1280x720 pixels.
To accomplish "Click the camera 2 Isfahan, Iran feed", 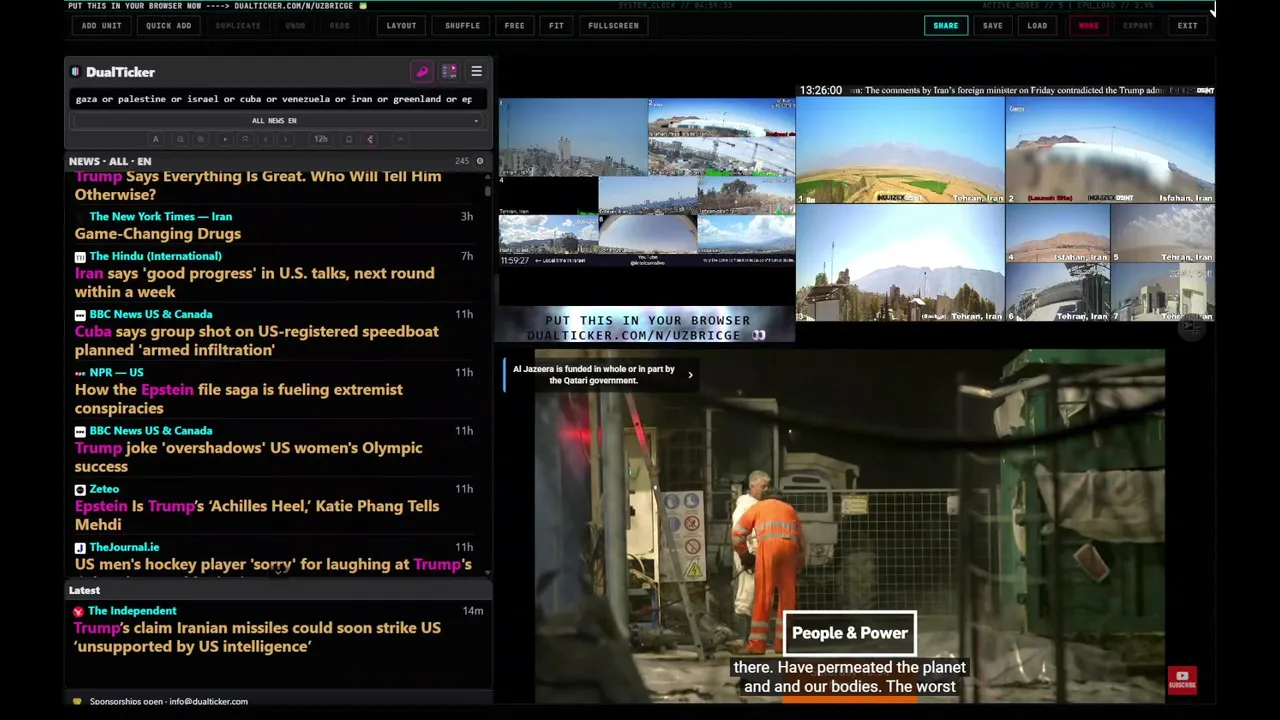I will [1110, 150].
